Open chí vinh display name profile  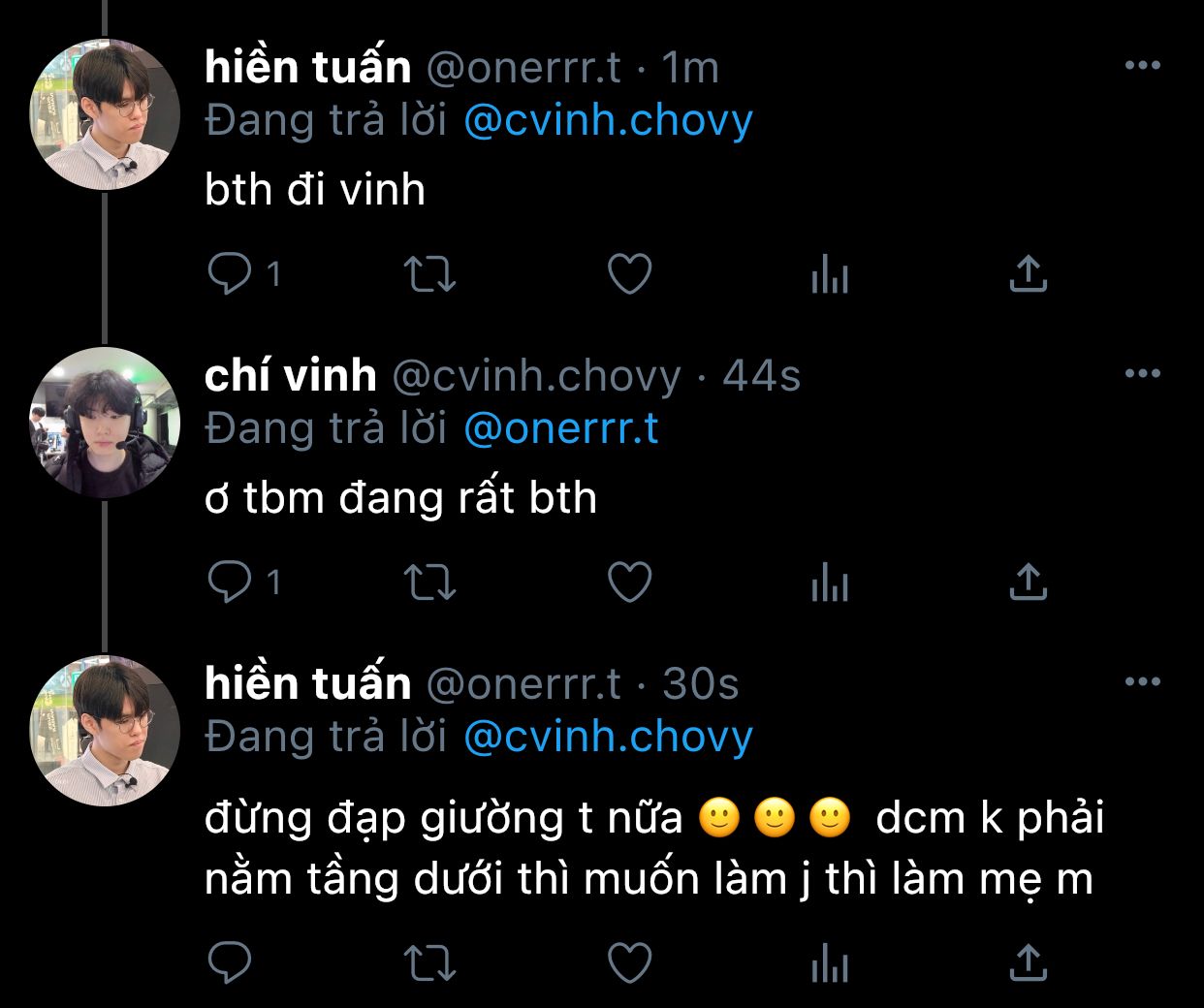pos(290,375)
